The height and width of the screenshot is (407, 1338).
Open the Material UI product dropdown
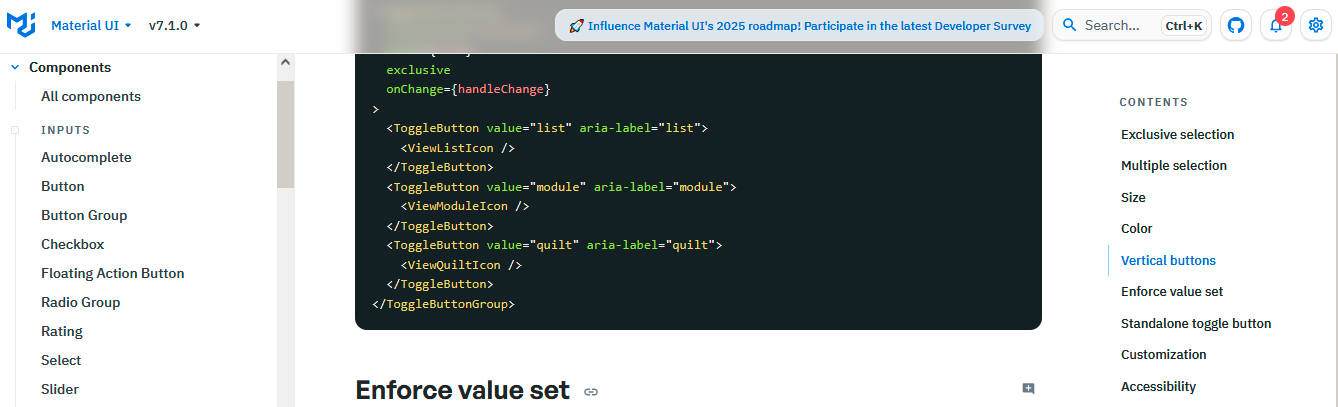pos(91,25)
